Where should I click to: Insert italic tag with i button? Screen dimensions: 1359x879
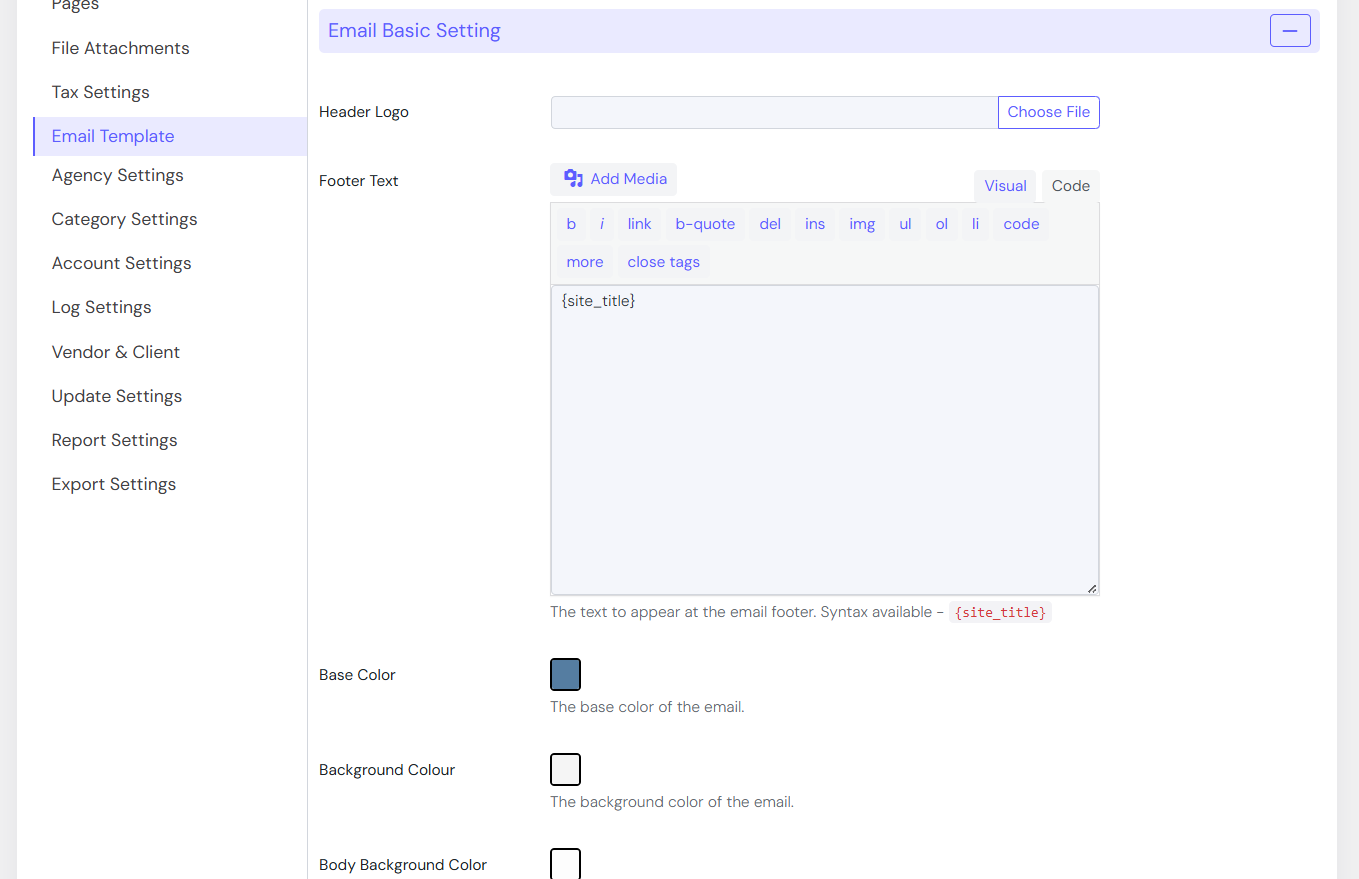point(601,224)
